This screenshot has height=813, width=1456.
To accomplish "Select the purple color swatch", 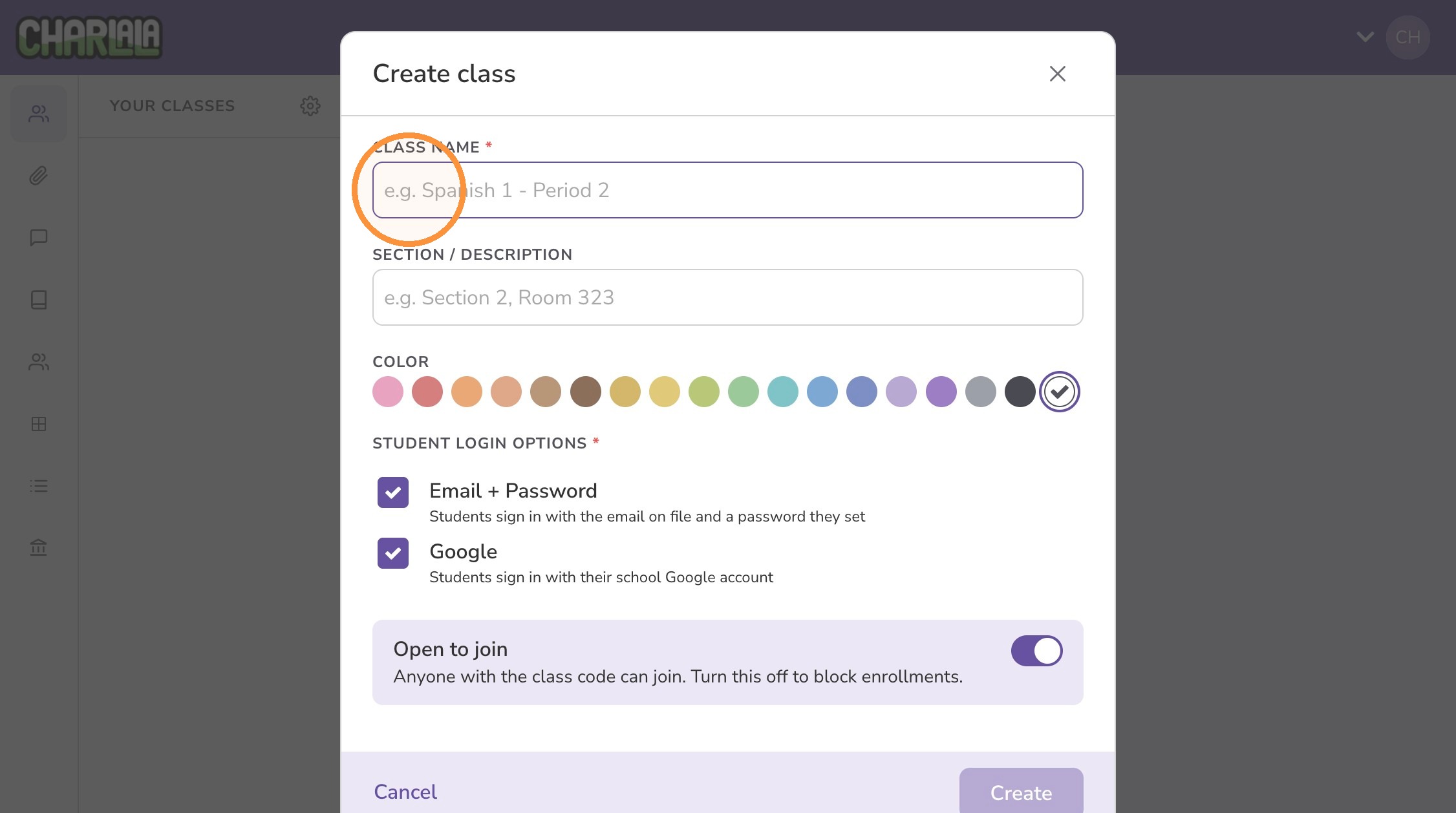I will (941, 392).
